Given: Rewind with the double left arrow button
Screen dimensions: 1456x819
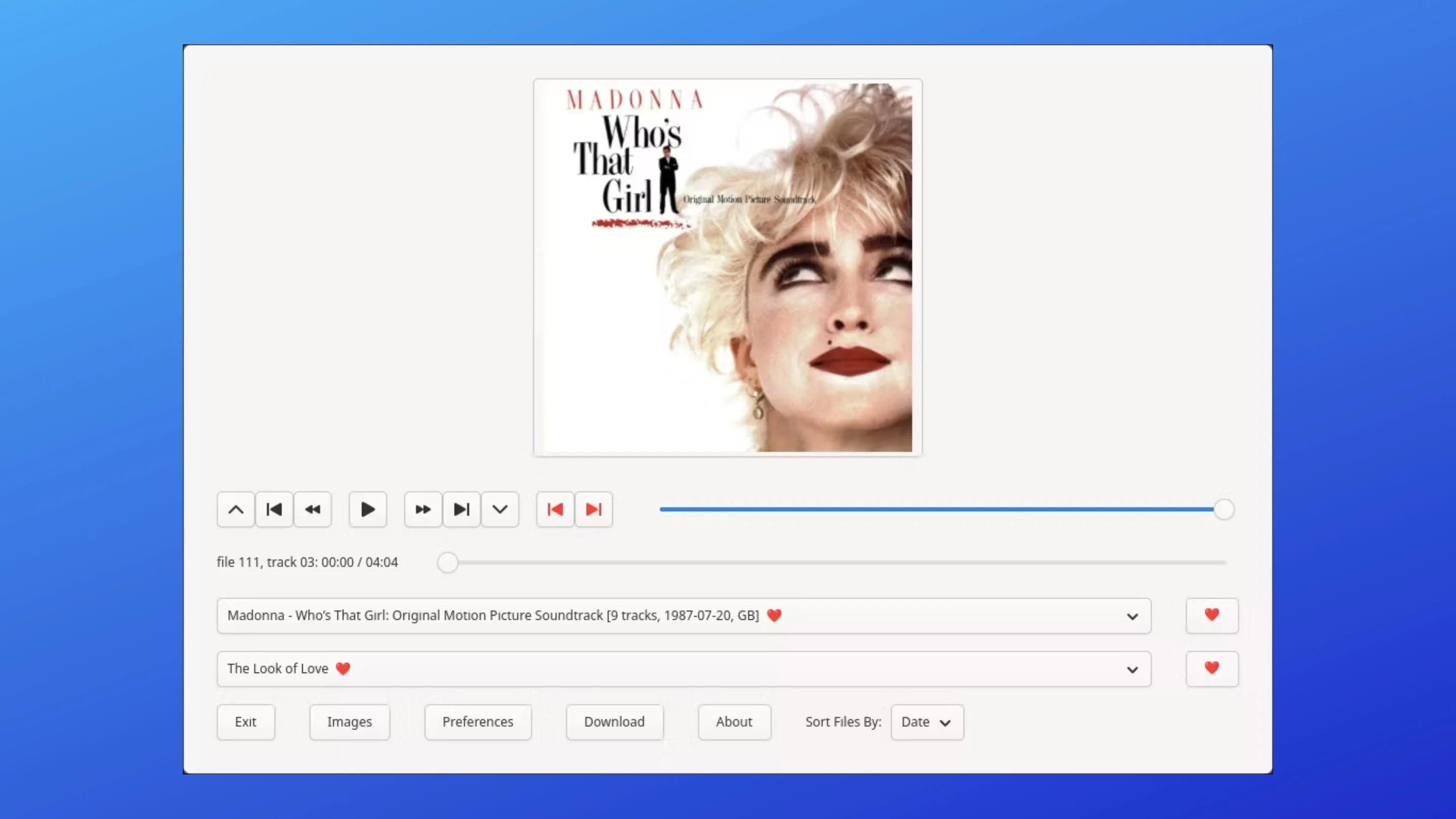Looking at the screenshot, I should pyautogui.click(x=312, y=510).
